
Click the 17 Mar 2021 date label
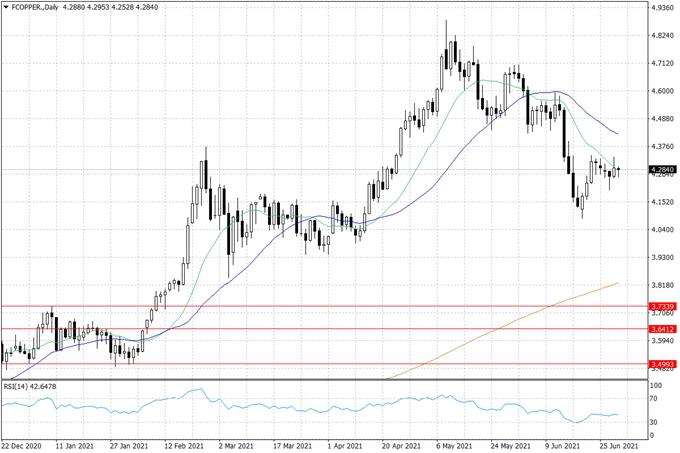click(x=293, y=446)
